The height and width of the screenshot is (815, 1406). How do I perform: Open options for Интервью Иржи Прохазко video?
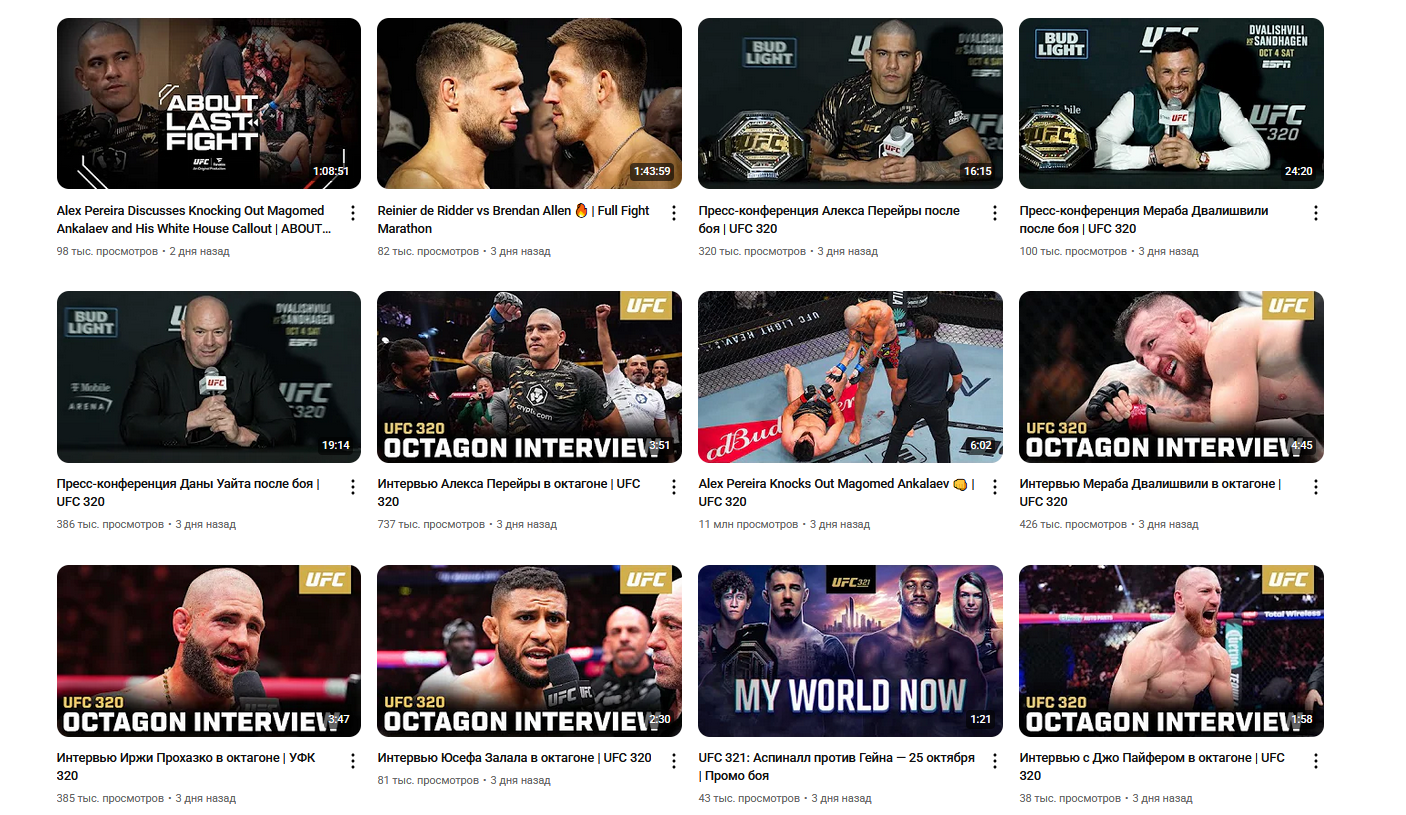pyautogui.click(x=352, y=760)
